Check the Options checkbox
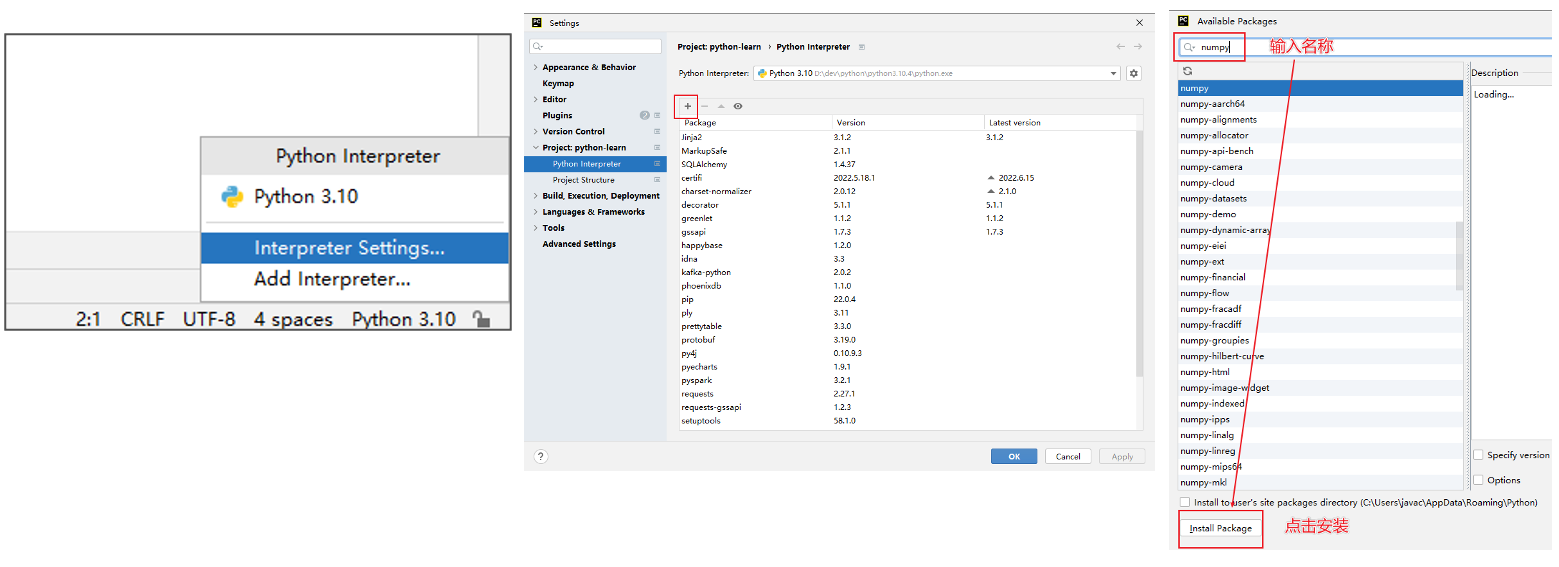This screenshot has height=567, width=1559. [1478, 480]
